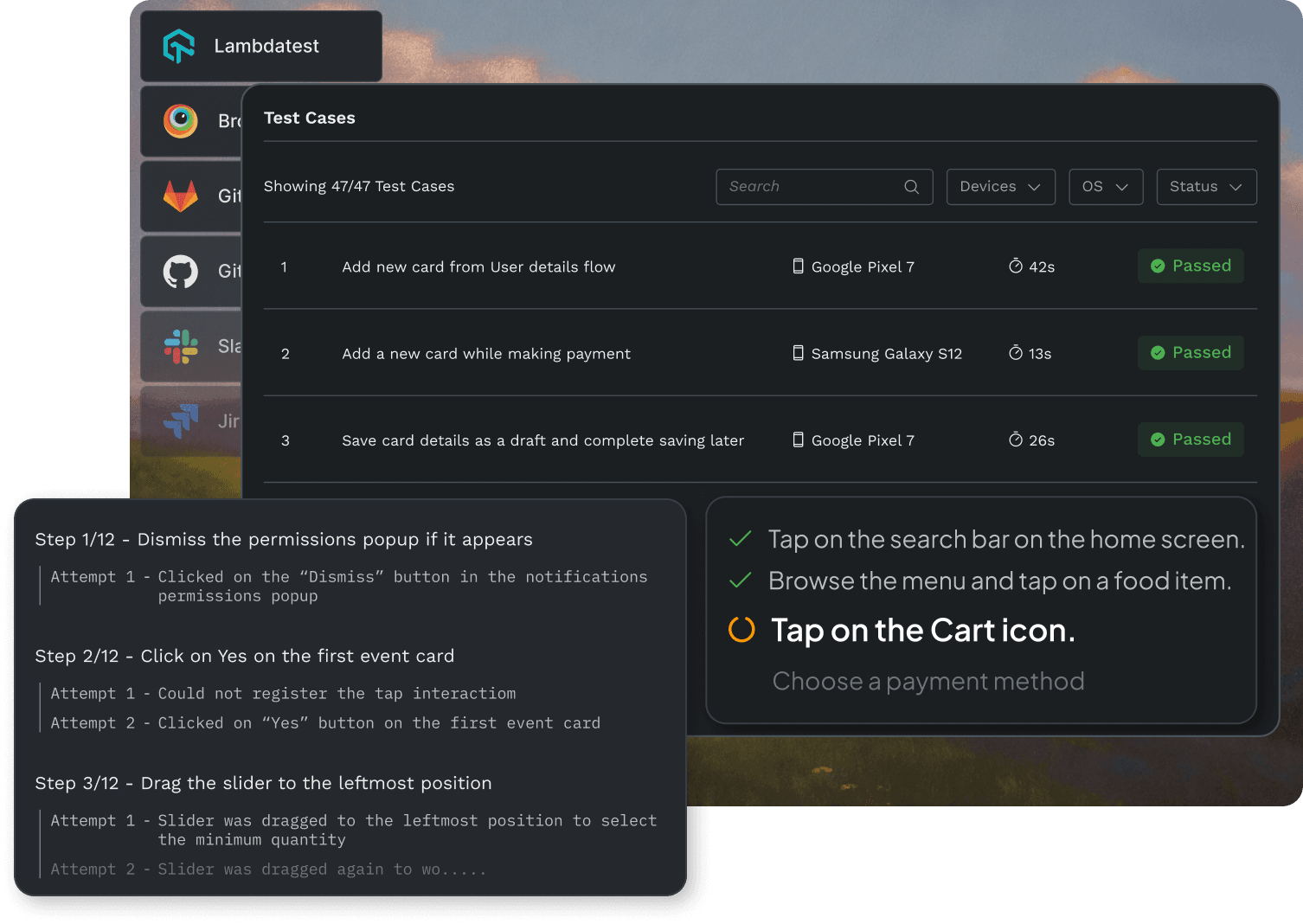
Task: Open 'Save card details as a draft' test case
Action: click(x=542, y=440)
